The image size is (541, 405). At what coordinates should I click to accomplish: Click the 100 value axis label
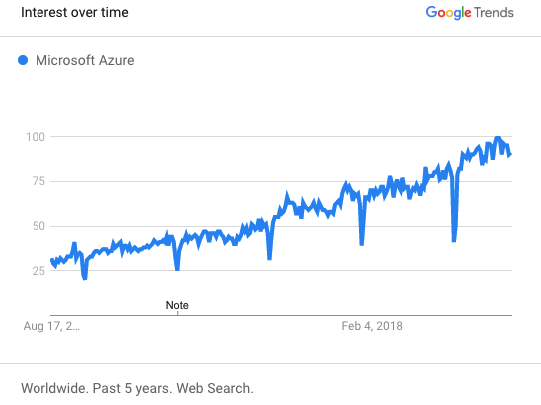[x=36, y=137]
